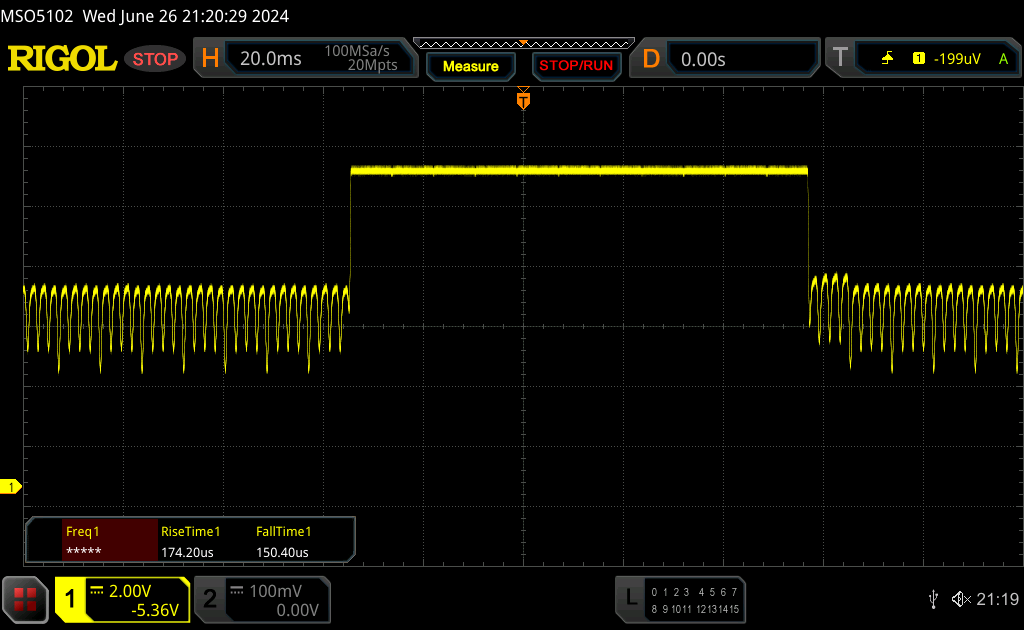
Task: Click the RIGOL logo
Action: pos(62,58)
